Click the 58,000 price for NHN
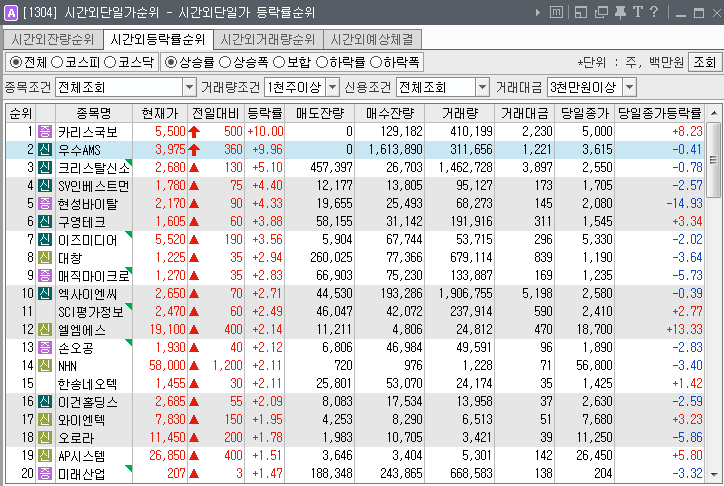This screenshot has height=486, width=724. point(167,366)
